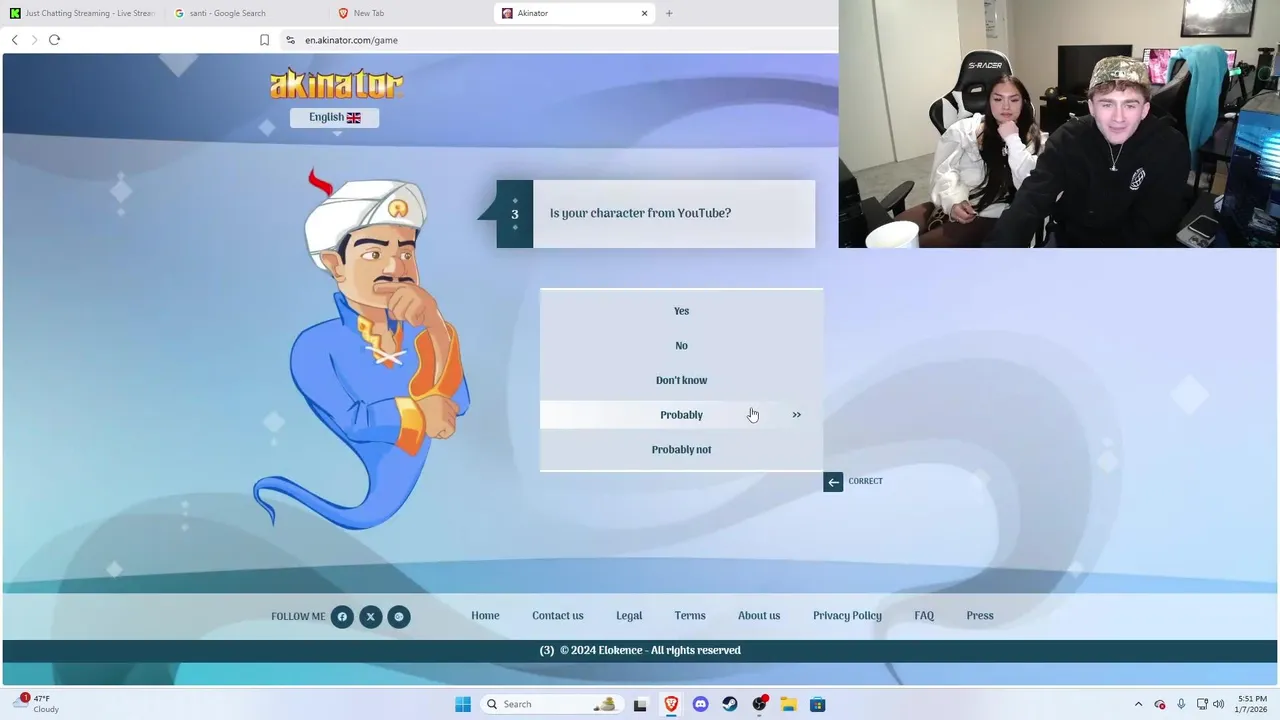Open the Privacy Policy footer link

pyautogui.click(x=847, y=616)
